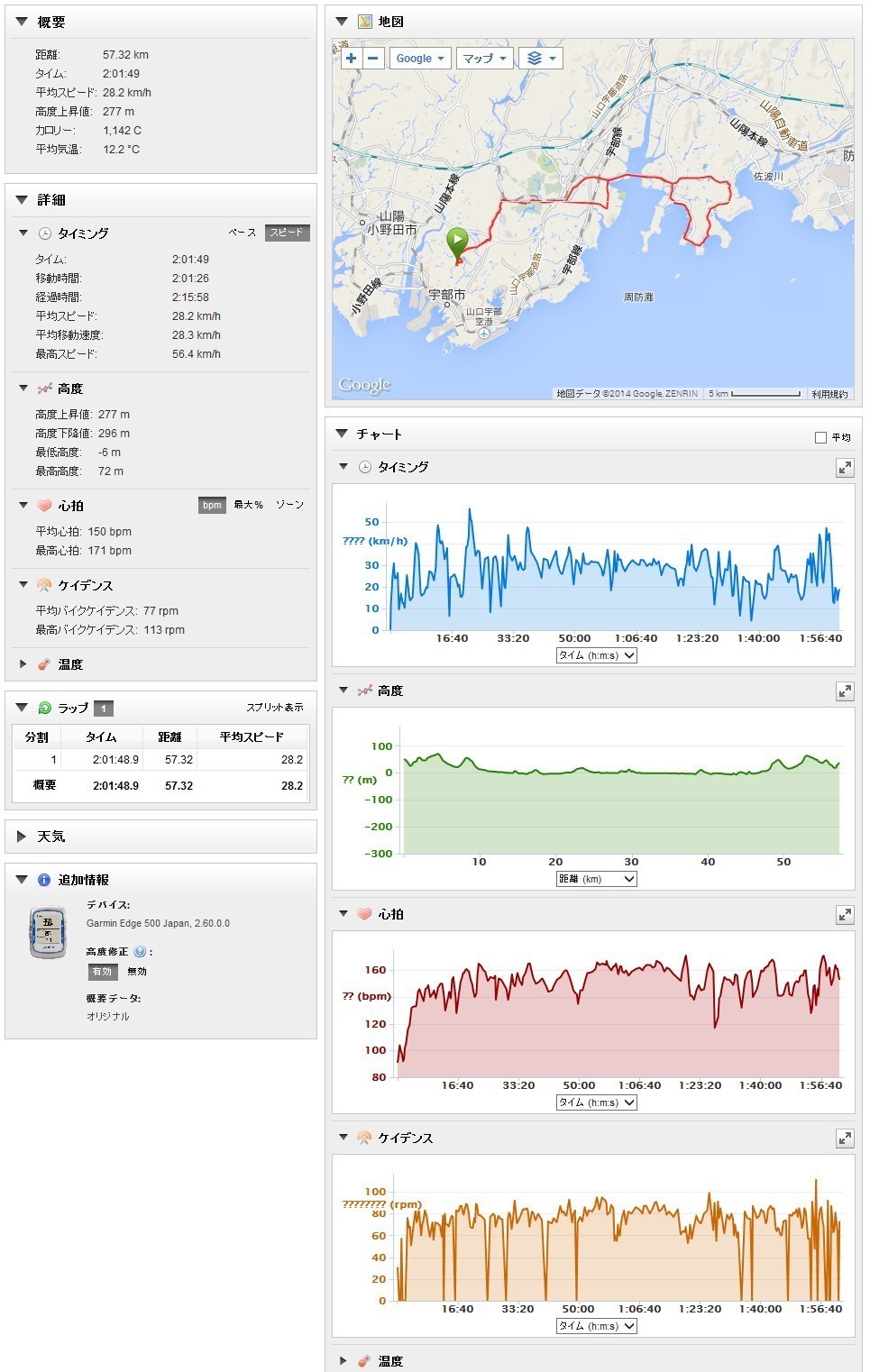Open the ケイデンス chart タイム axis dropdown
This screenshot has width=870, height=1372.
[x=597, y=1326]
